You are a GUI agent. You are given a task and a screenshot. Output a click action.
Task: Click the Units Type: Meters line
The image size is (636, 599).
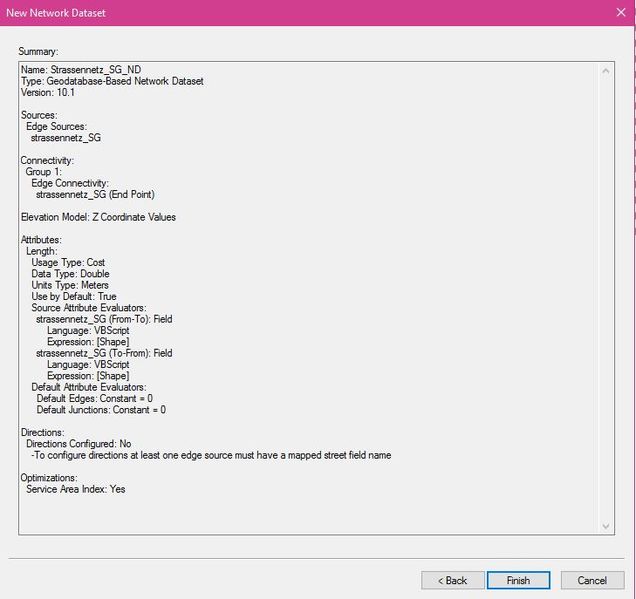click(70, 285)
